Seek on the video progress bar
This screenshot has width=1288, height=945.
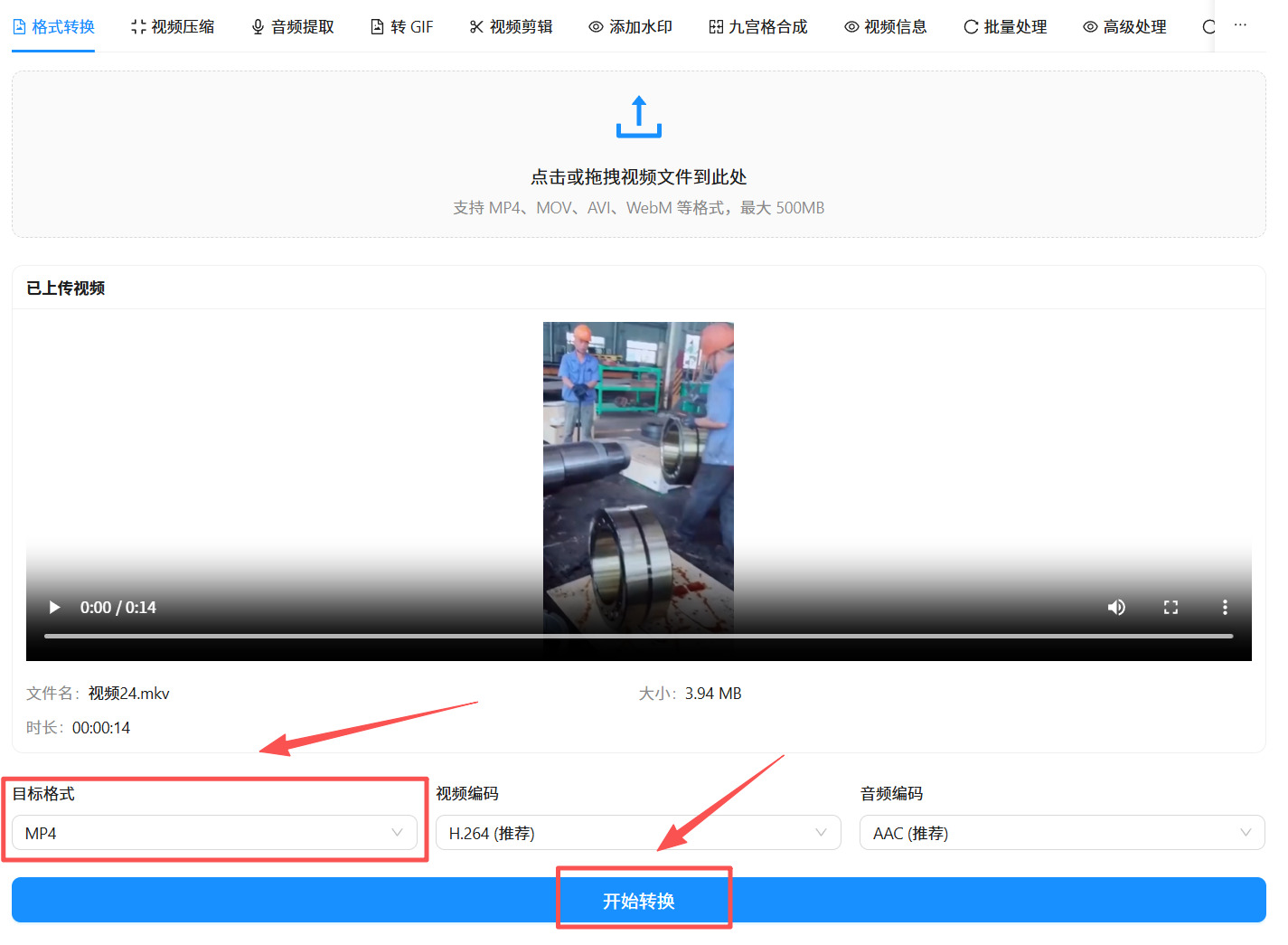click(639, 637)
